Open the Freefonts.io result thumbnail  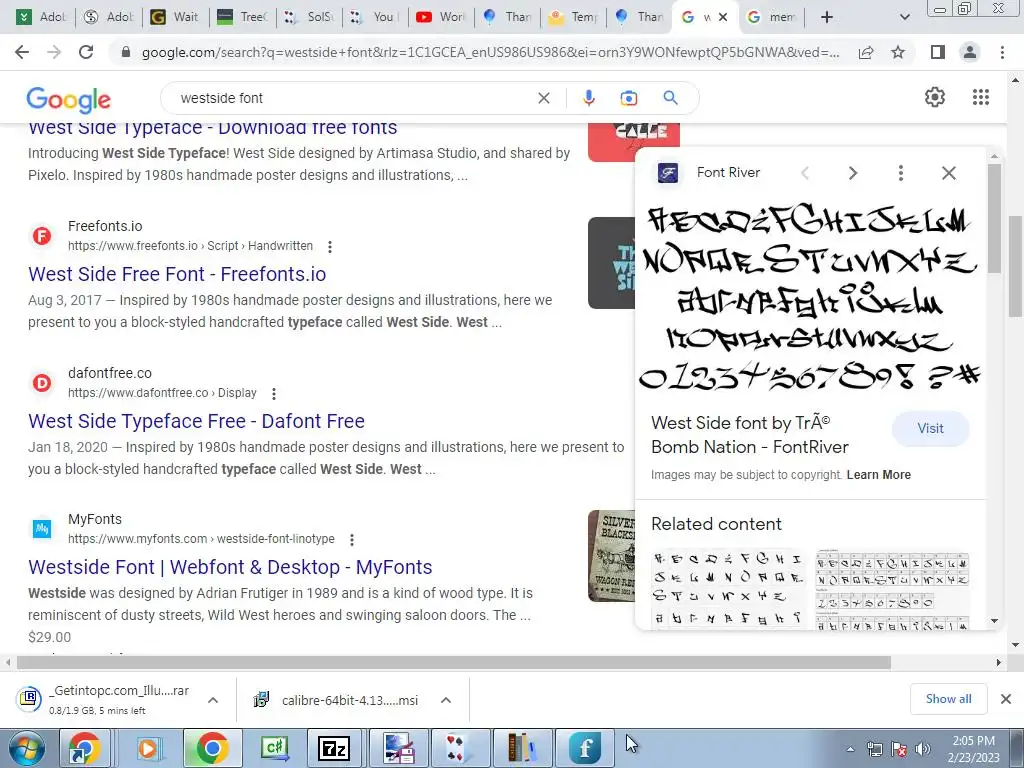point(611,263)
